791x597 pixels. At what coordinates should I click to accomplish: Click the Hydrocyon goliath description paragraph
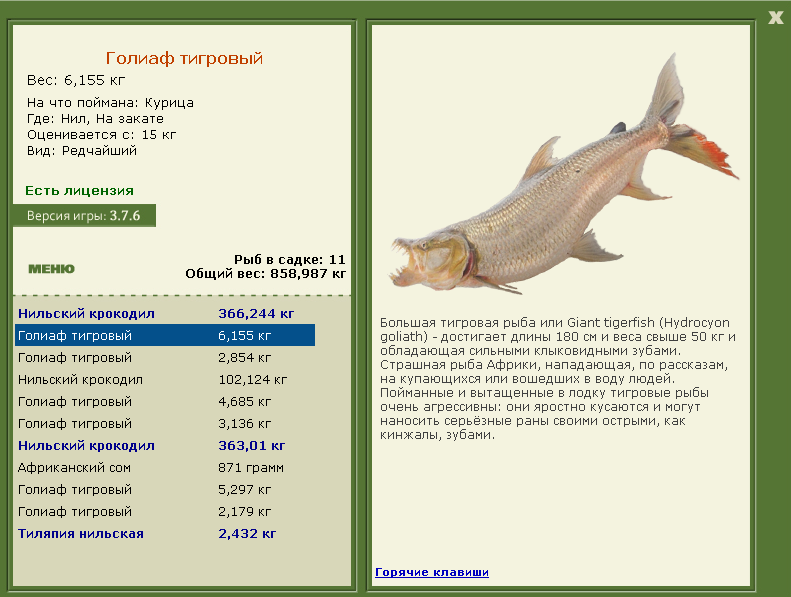(x=557, y=378)
